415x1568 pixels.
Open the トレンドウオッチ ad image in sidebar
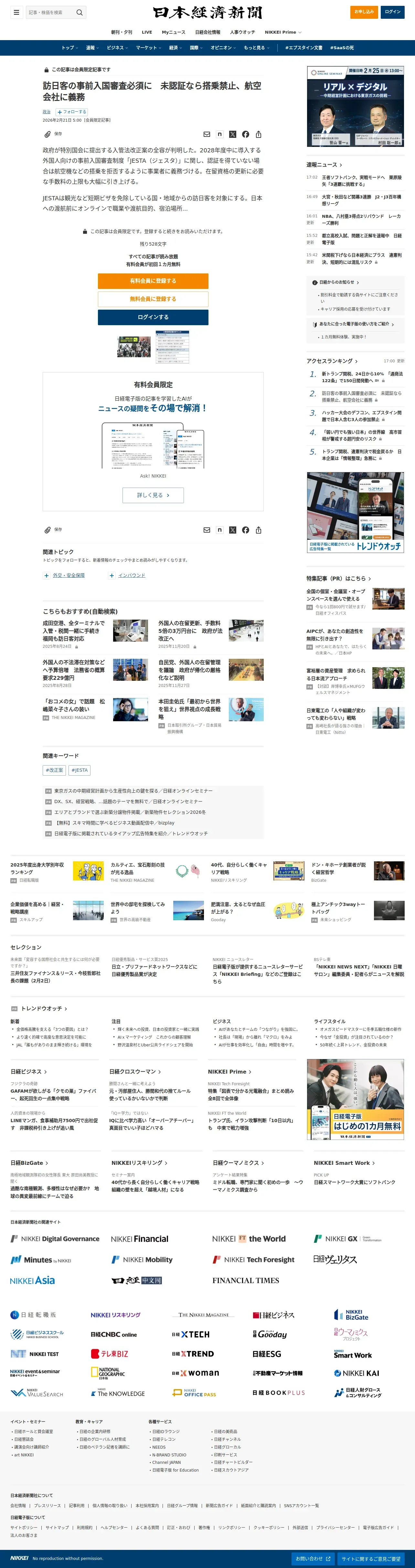click(x=356, y=512)
